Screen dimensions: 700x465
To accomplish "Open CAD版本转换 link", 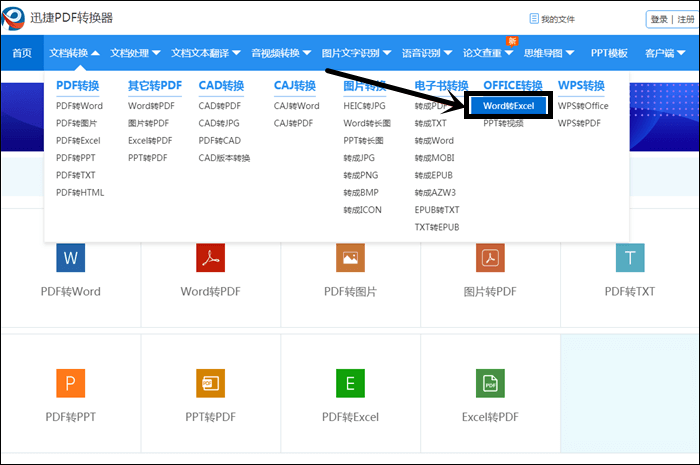I will 224,158.
